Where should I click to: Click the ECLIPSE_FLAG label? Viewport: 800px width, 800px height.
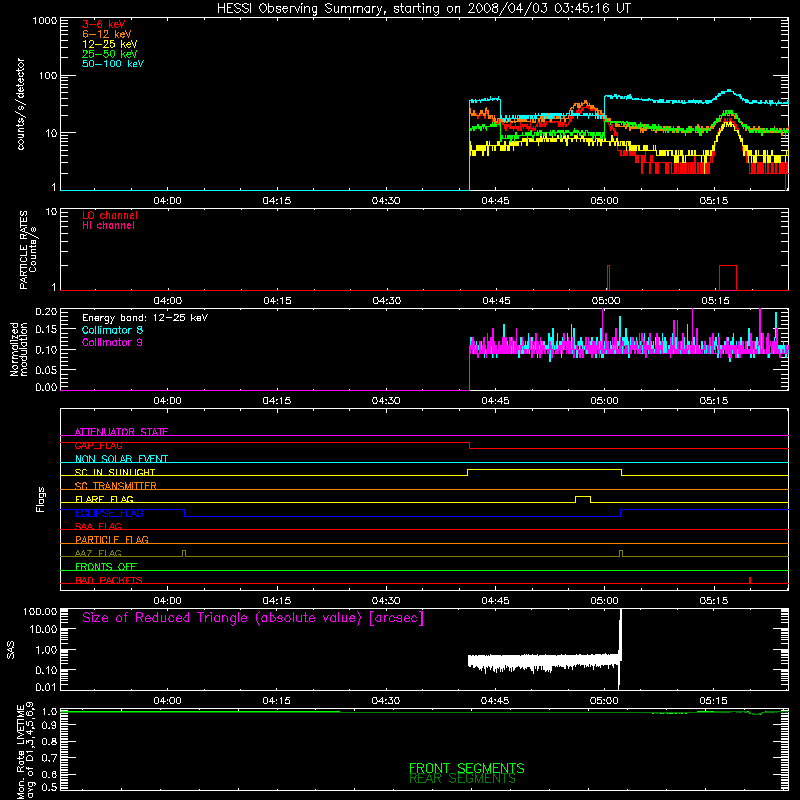pyautogui.click(x=109, y=513)
